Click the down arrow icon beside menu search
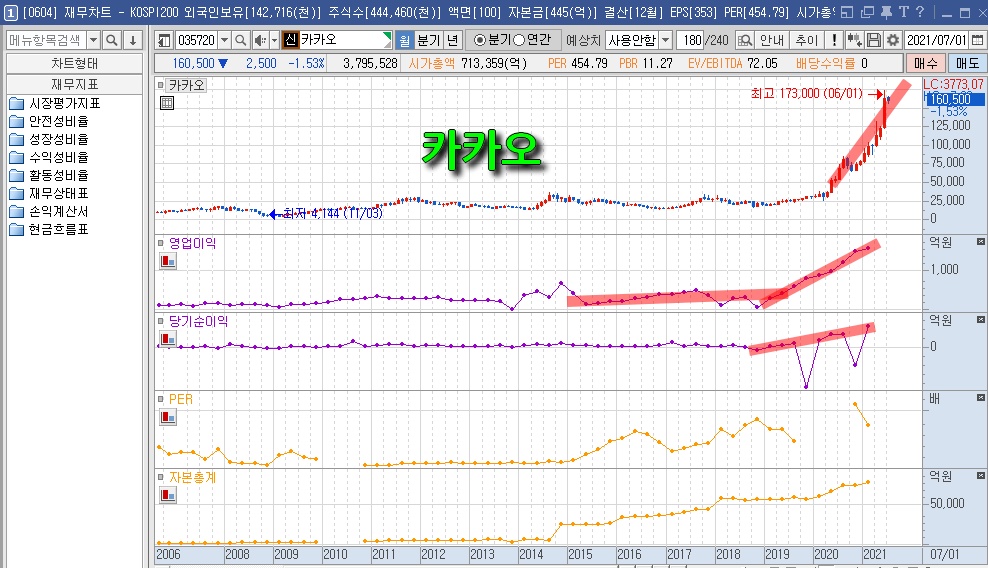Viewport: 988px width, 568px height. point(133,40)
